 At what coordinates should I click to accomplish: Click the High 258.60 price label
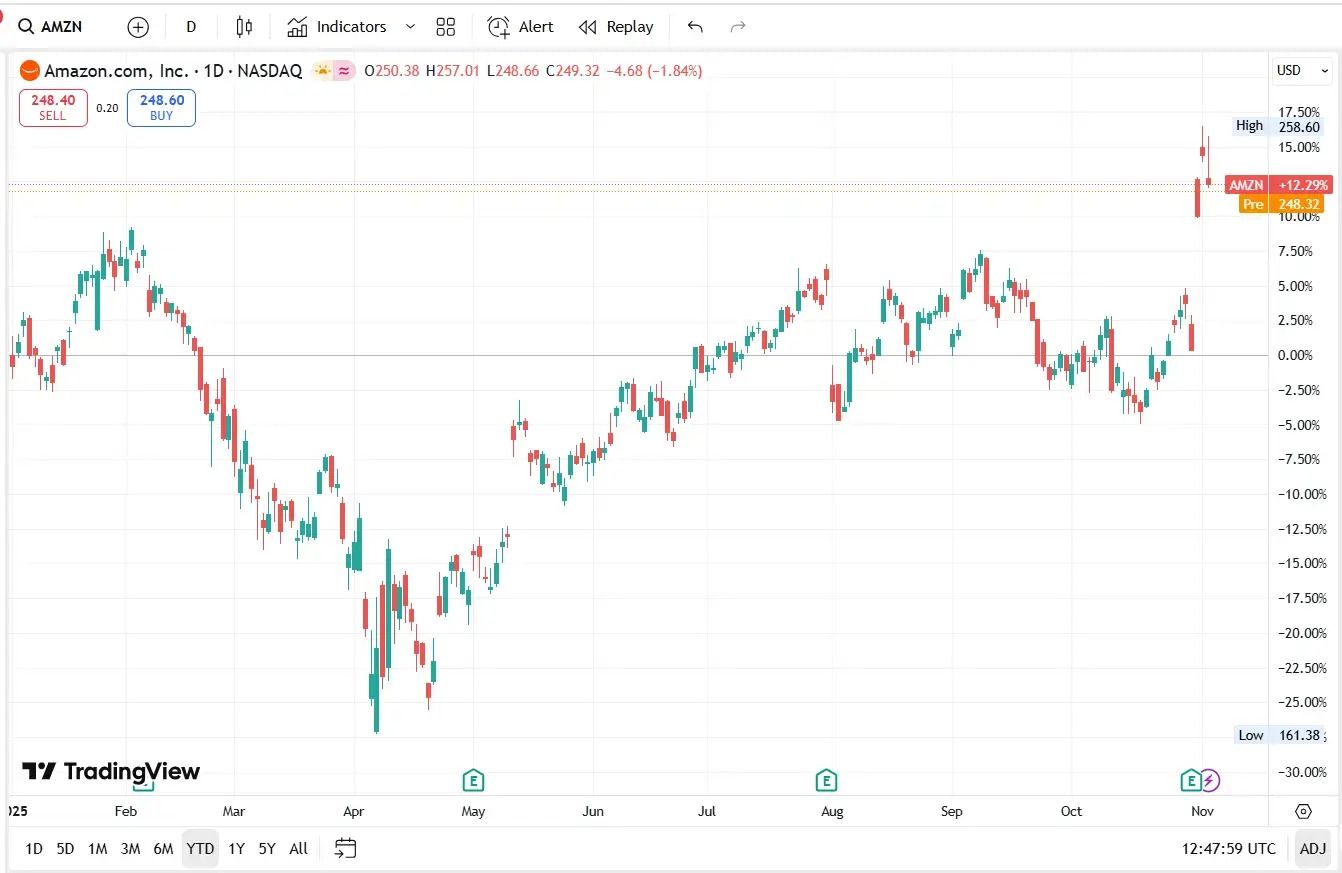pos(1278,126)
